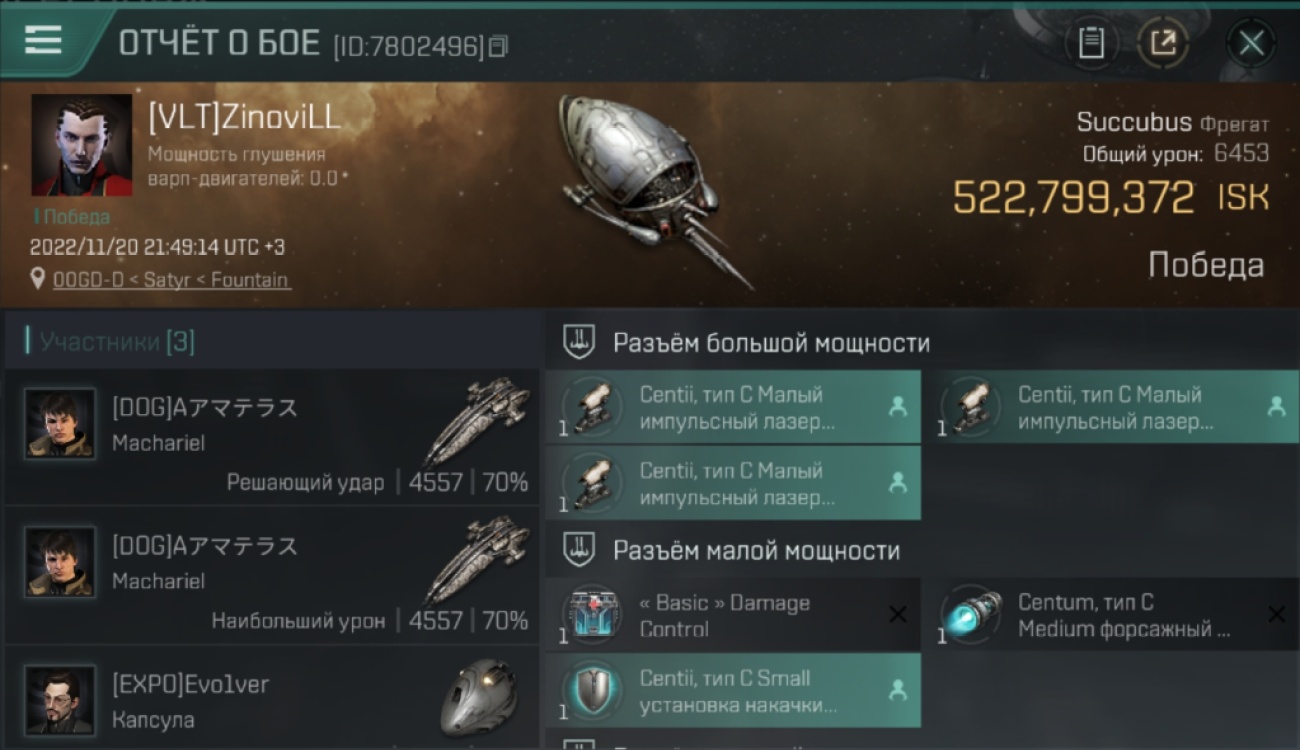Click the Evolver pilot portrait
1300x750 pixels.
tap(60, 700)
